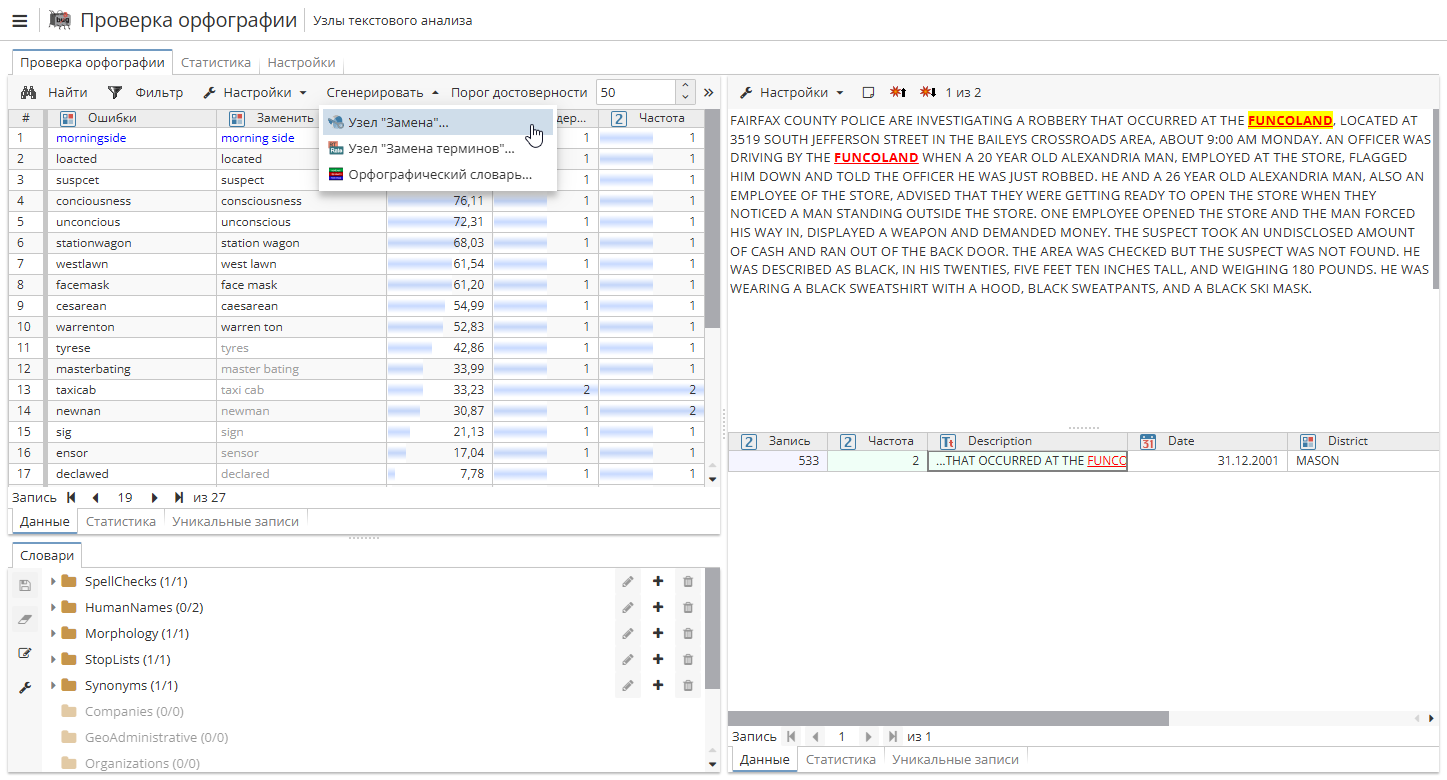Expand the Synonyms tree node
This screenshot has height=780, width=1447.
pyautogui.click(x=53, y=685)
